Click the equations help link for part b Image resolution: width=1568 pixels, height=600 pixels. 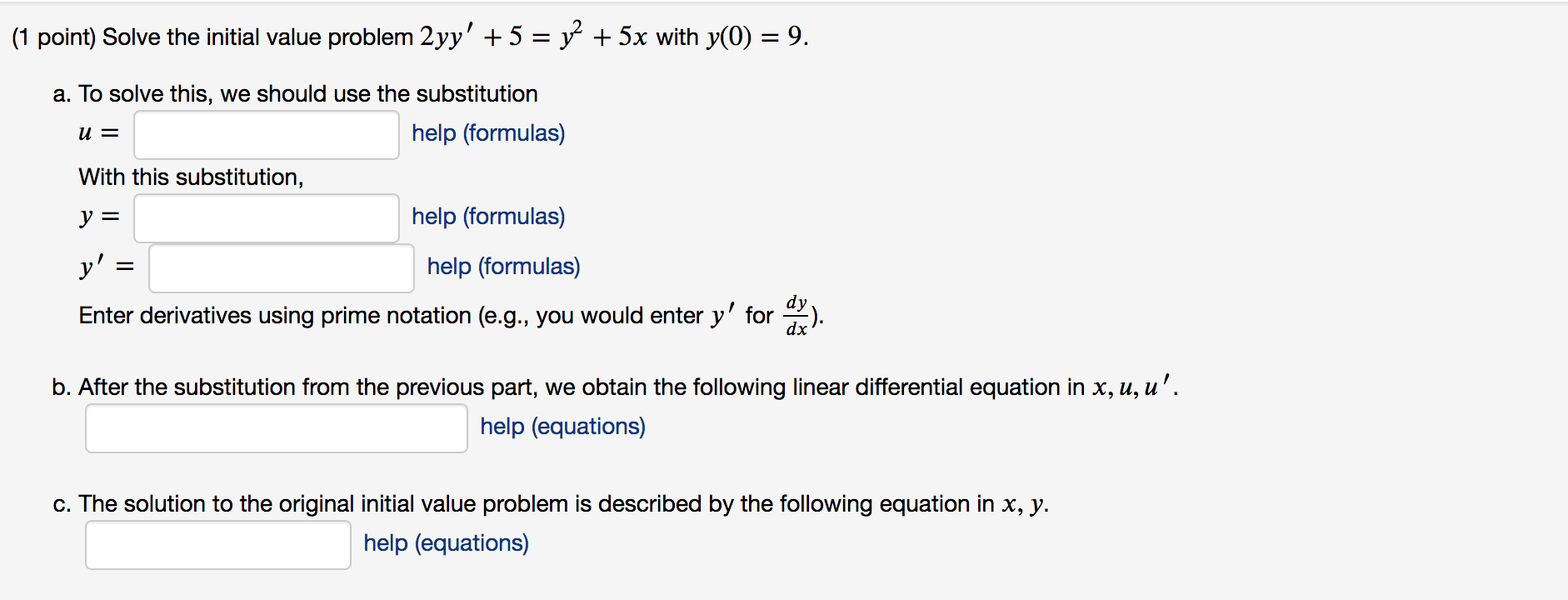[x=562, y=427]
